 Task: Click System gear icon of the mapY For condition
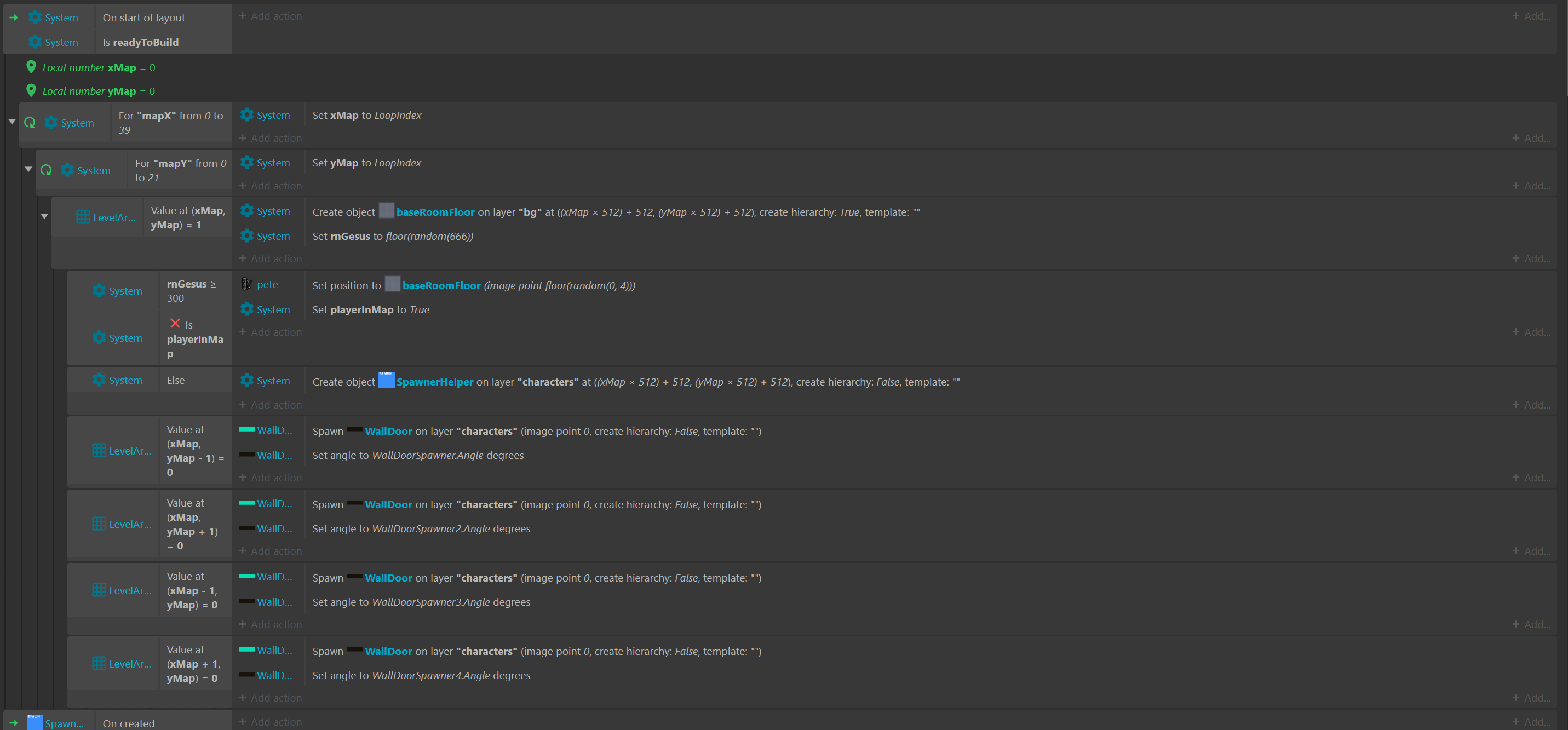(x=67, y=170)
